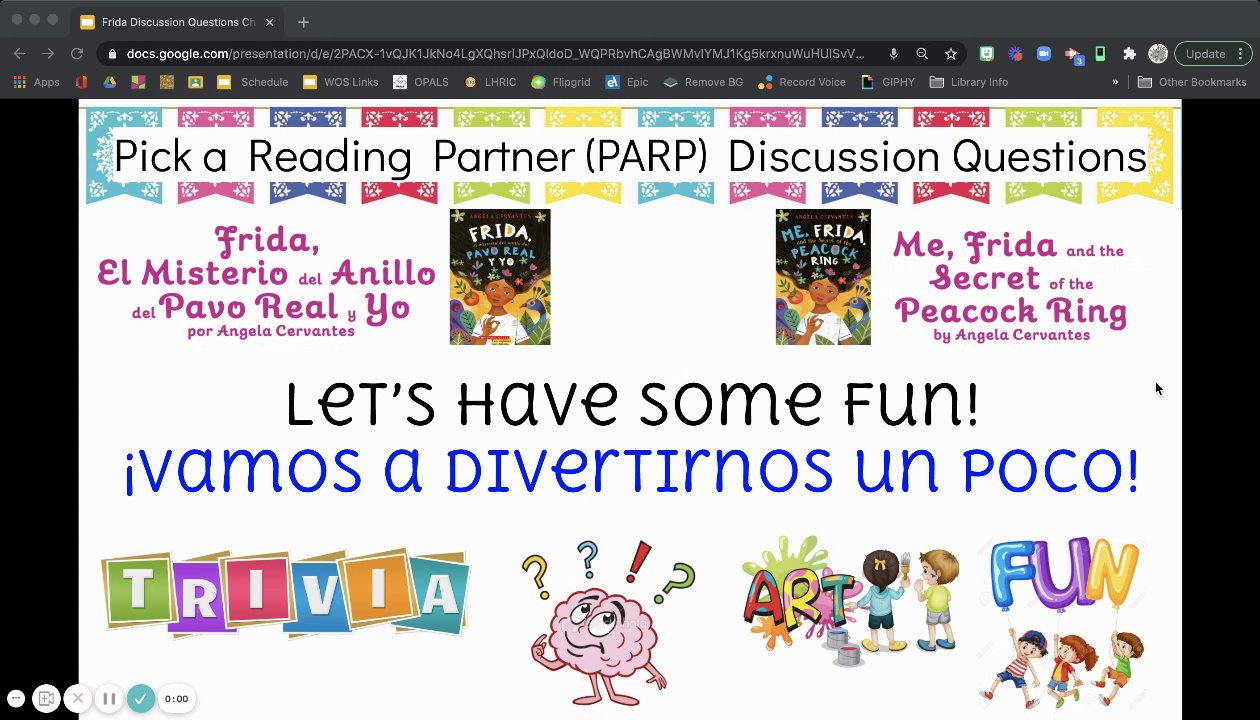Click the ART kids painting image
The width and height of the screenshot is (1260, 720).
(850, 602)
